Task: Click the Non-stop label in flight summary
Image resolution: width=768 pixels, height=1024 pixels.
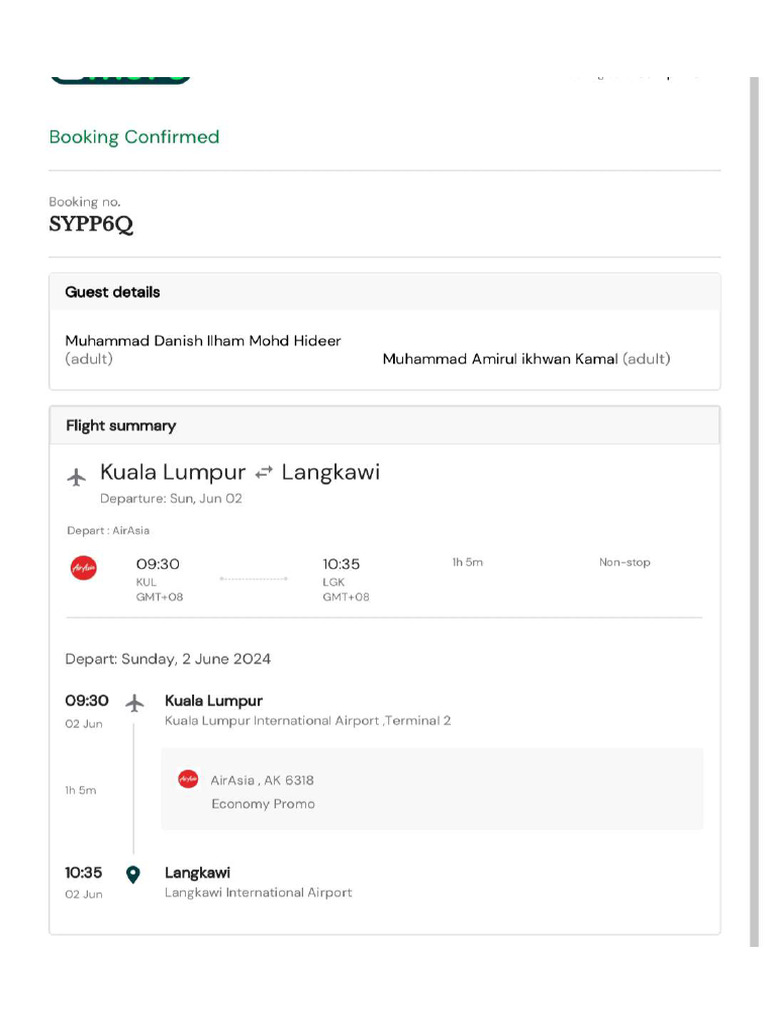Action: 624,562
